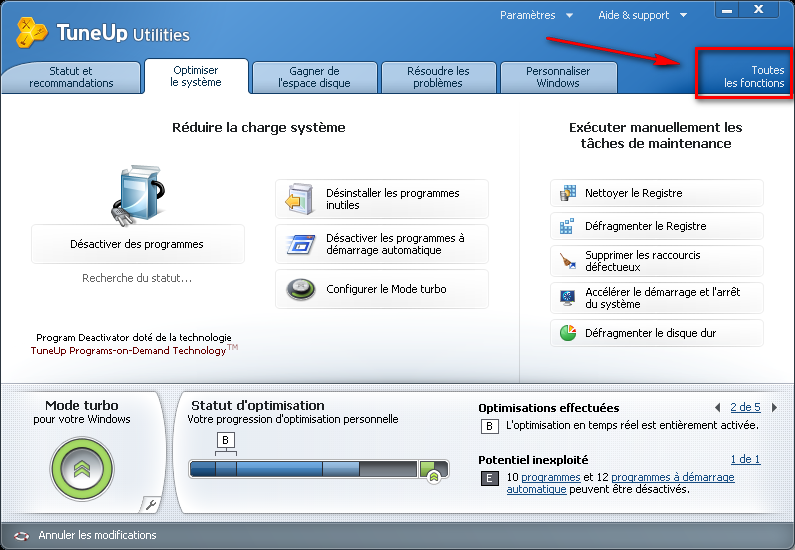Click the Annuler les modifications lifebuoy icon
This screenshot has height=550, width=795.
(21, 536)
